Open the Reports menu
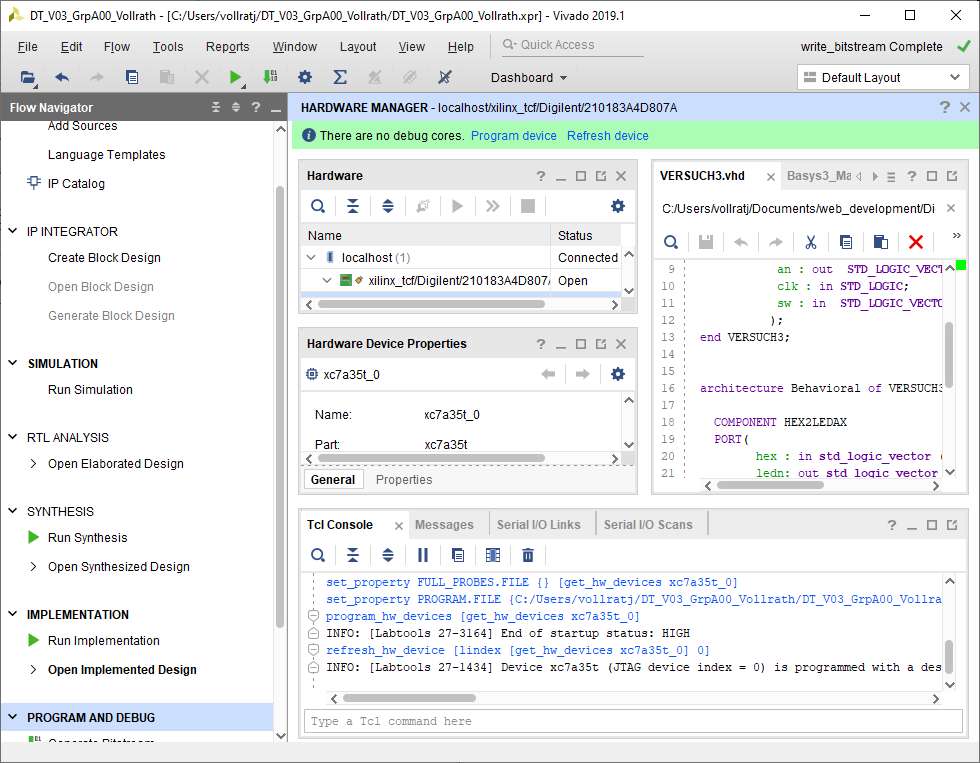The image size is (980, 763). pyautogui.click(x=227, y=47)
